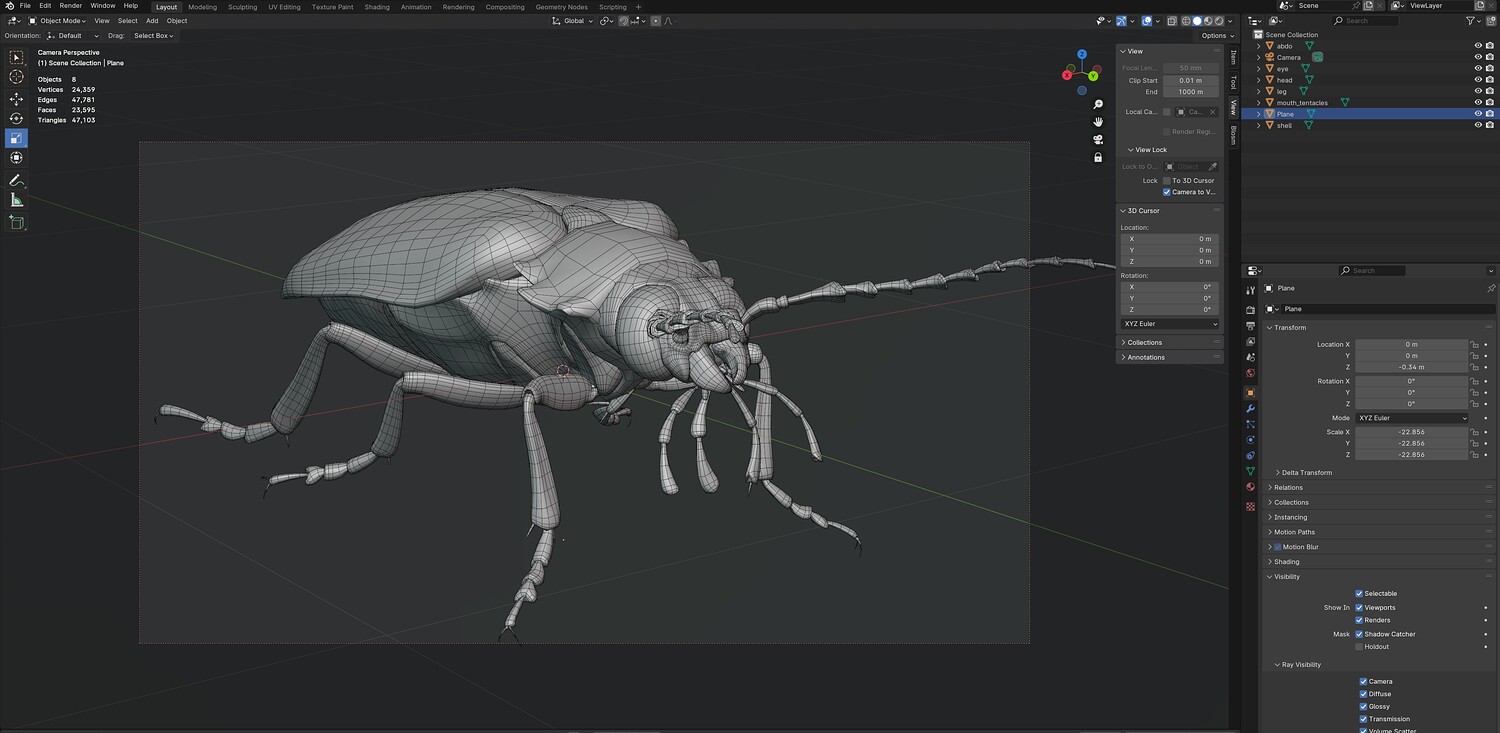This screenshot has width=1500, height=733.
Task: Hide the abdo object in viewport
Action: [1478, 46]
